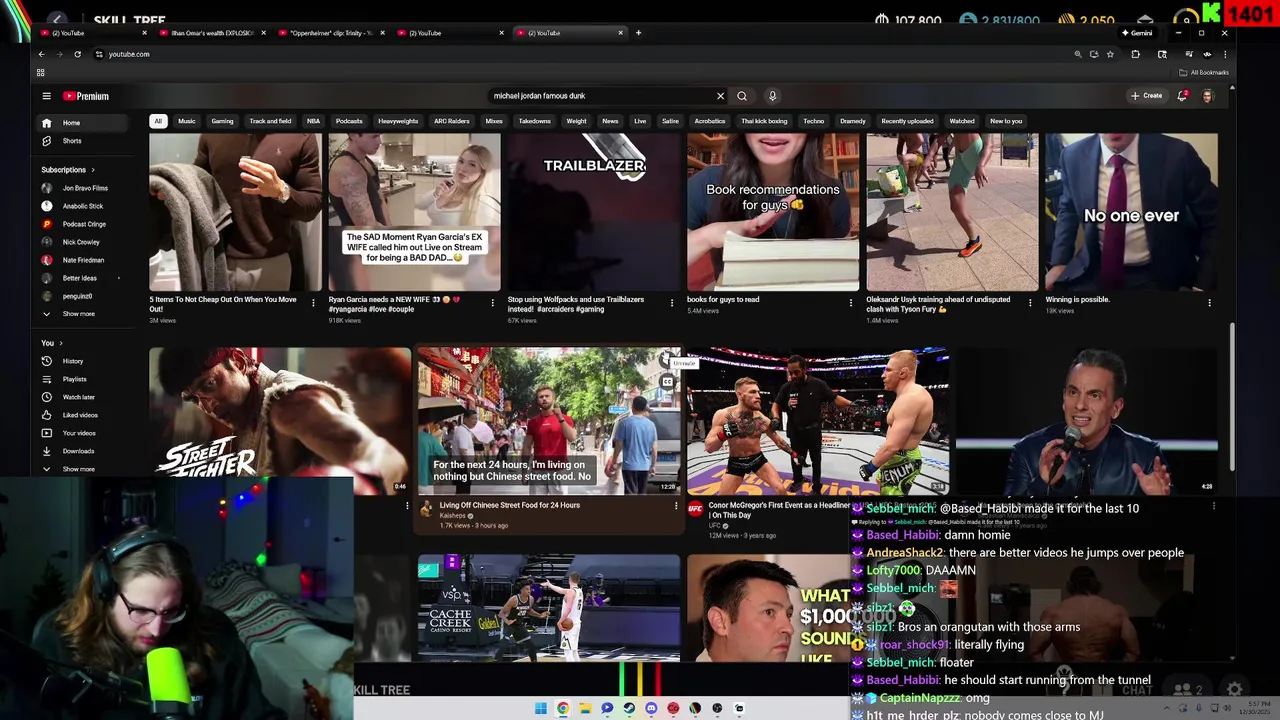Bookmark this page with star icon

click(1110, 54)
